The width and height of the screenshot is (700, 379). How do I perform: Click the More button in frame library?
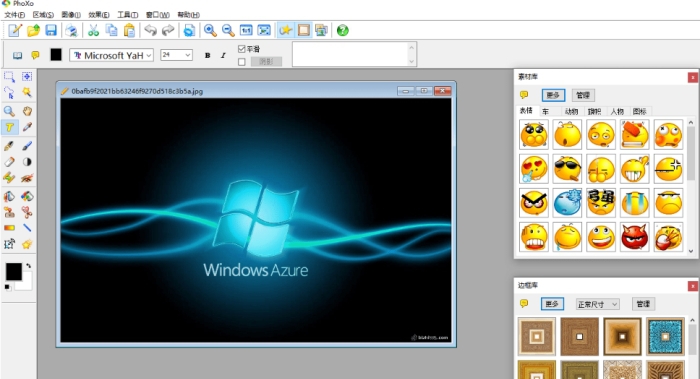(552, 304)
